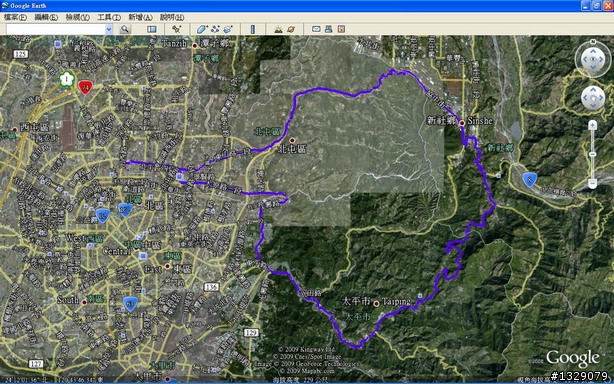Click inside the search text field
Image resolution: width=614 pixels, height=384 pixels.
pyautogui.click(x=56, y=29)
